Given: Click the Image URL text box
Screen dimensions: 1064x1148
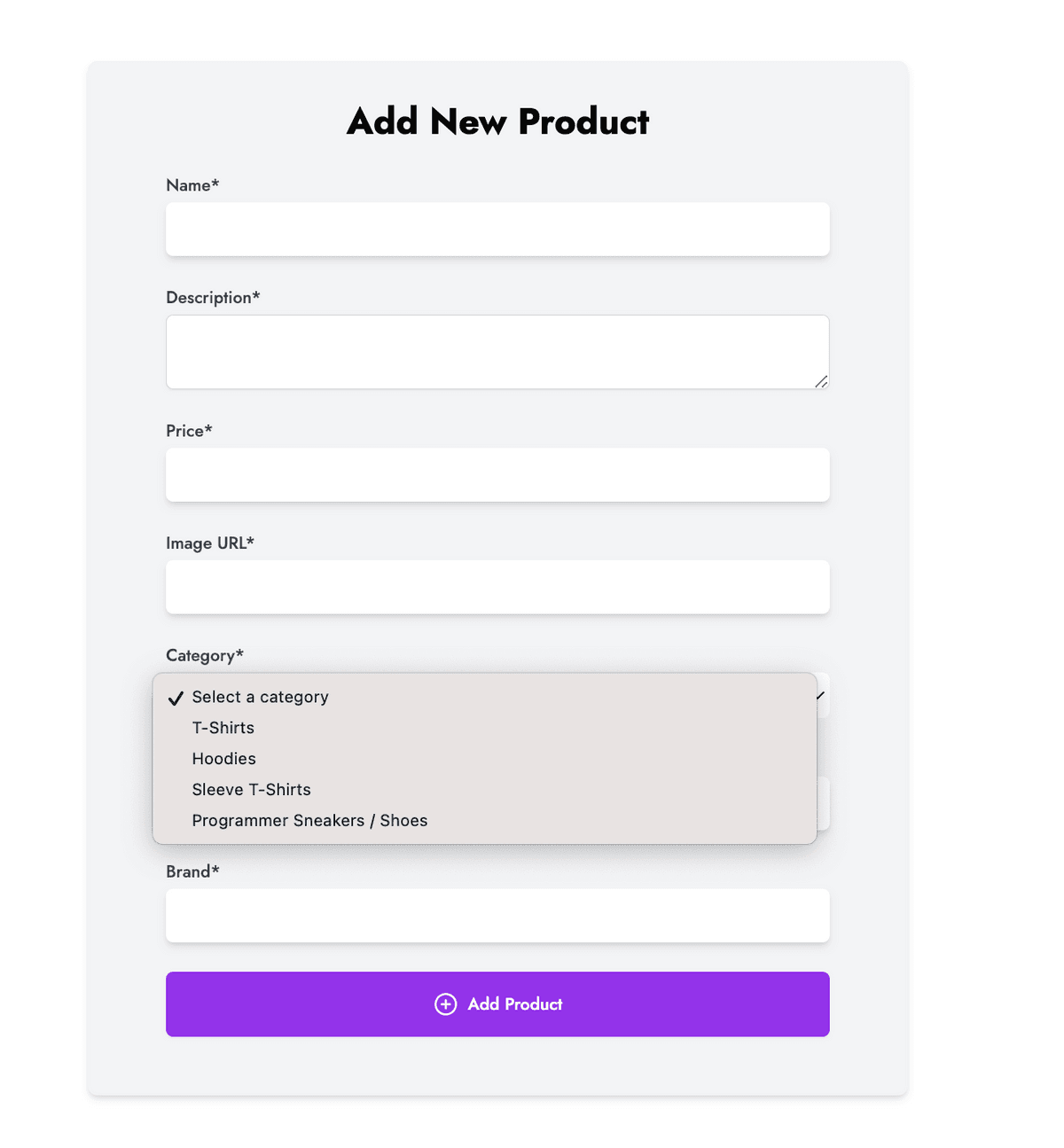Looking at the screenshot, I should click(x=497, y=587).
